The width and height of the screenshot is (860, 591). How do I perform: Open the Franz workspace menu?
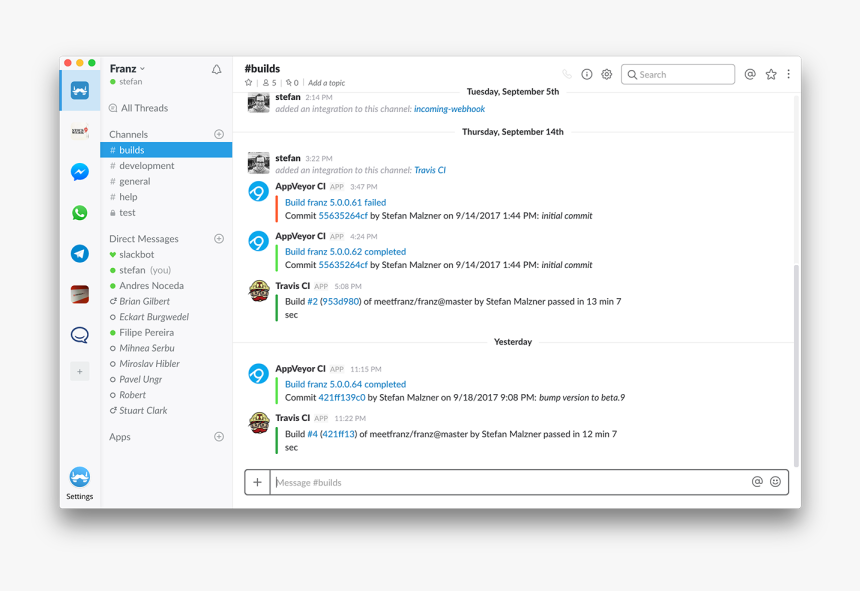coord(127,69)
